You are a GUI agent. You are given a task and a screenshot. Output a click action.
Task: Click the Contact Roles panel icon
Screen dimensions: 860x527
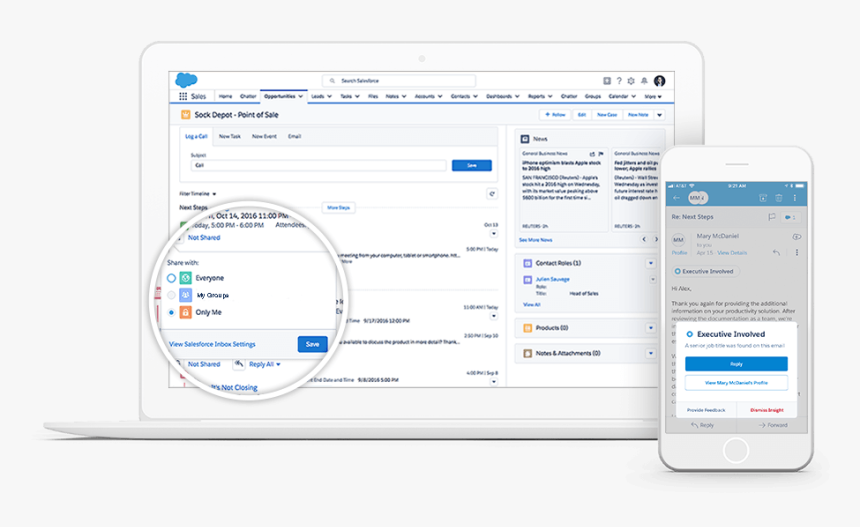[528, 263]
